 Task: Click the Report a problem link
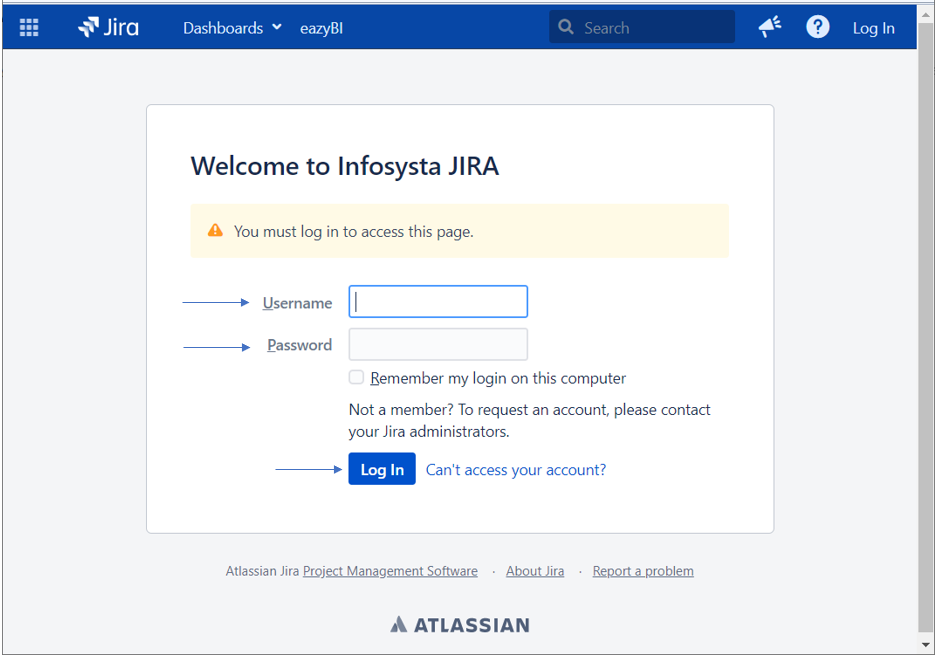click(643, 571)
